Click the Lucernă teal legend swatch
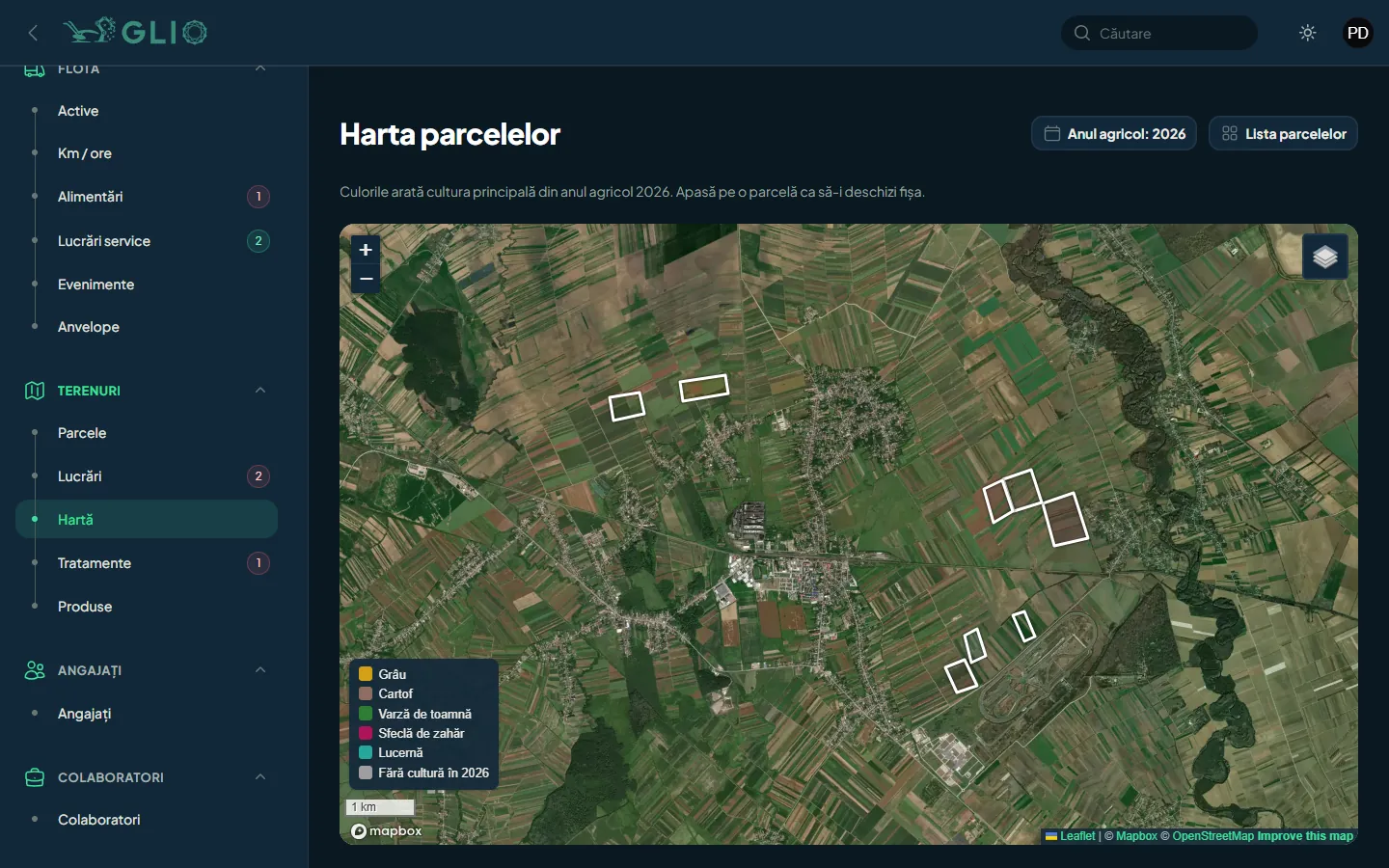Screen dimensions: 1389x868 (x=366, y=752)
